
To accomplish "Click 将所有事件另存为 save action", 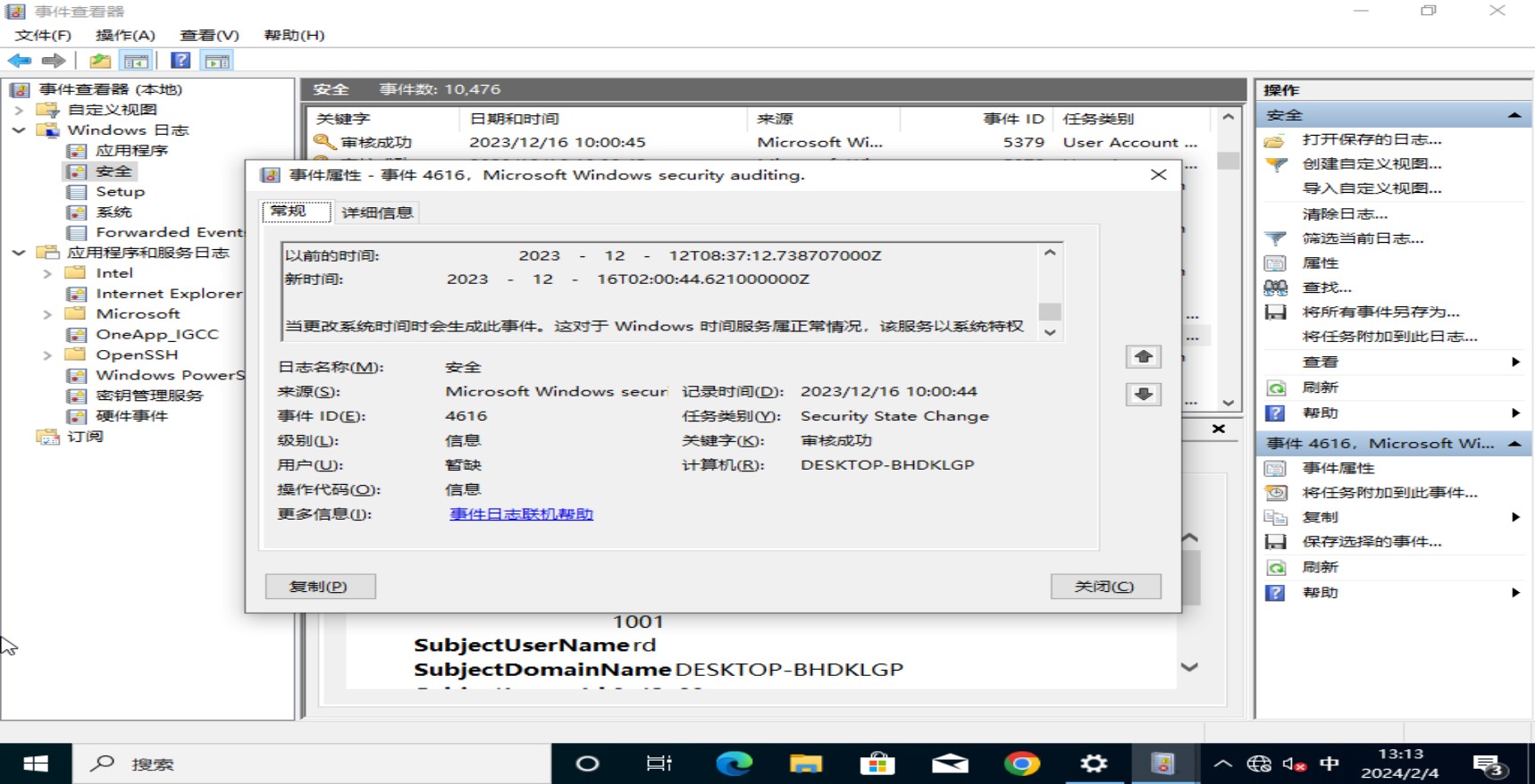I will point(1380,312).
